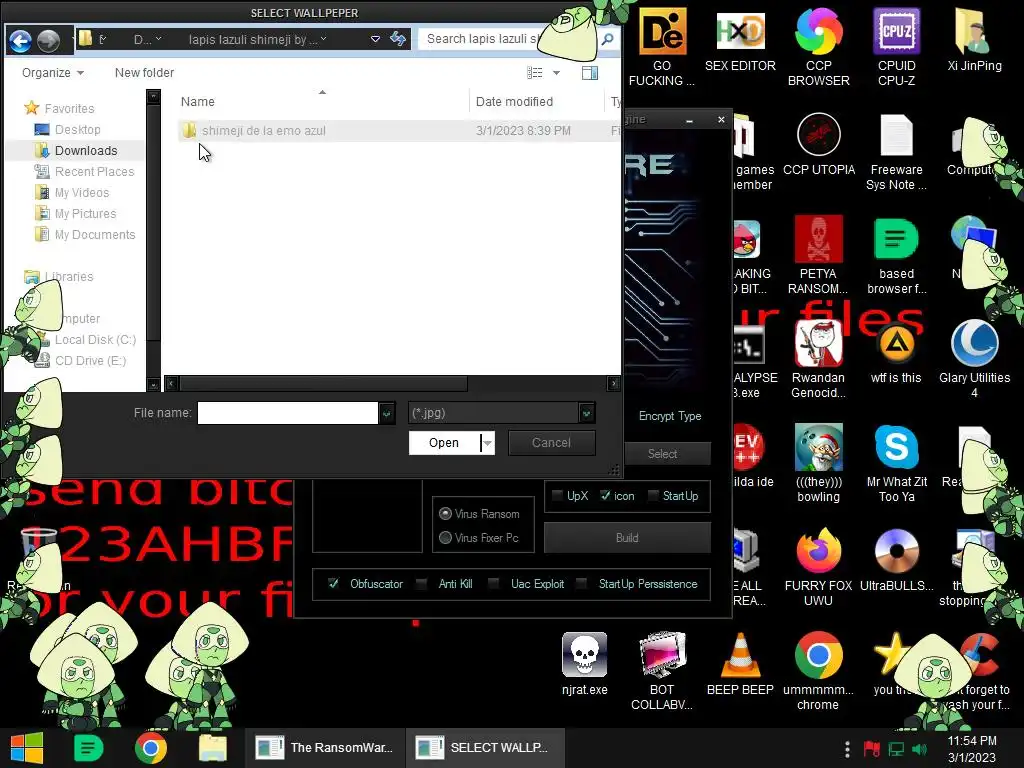Click the File name input field
The height and width of the screenshot is (768, 1024).
click(x=288, y=413)
